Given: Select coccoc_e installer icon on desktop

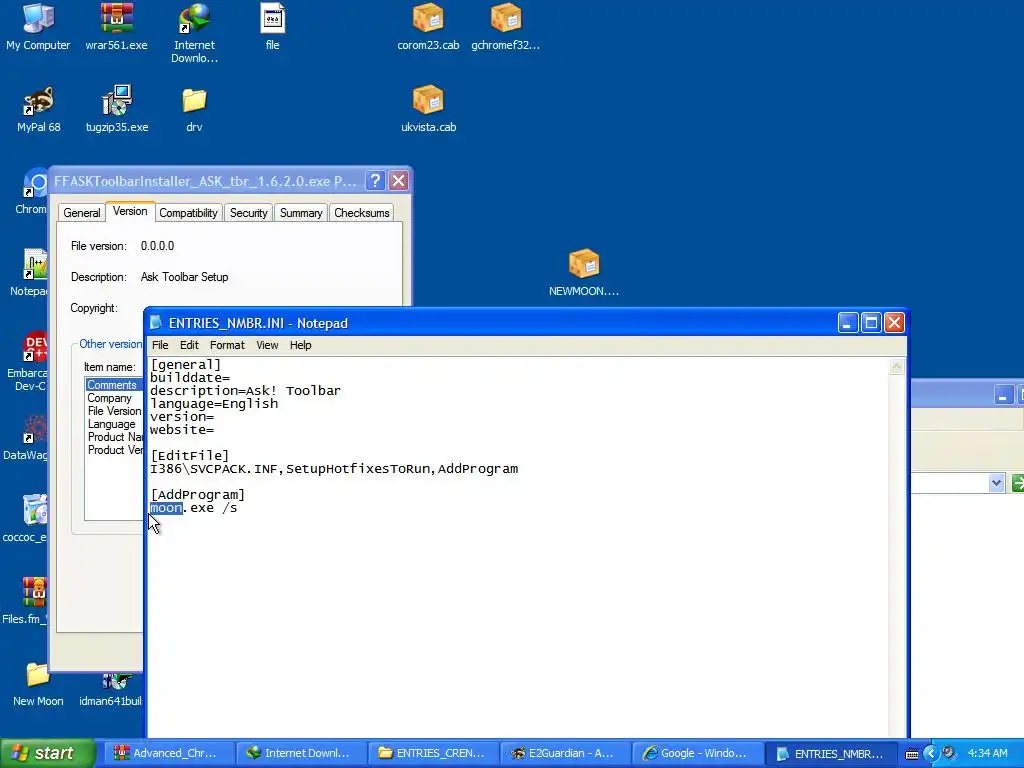Looking at the screenshot, I should tap(25, 519).
